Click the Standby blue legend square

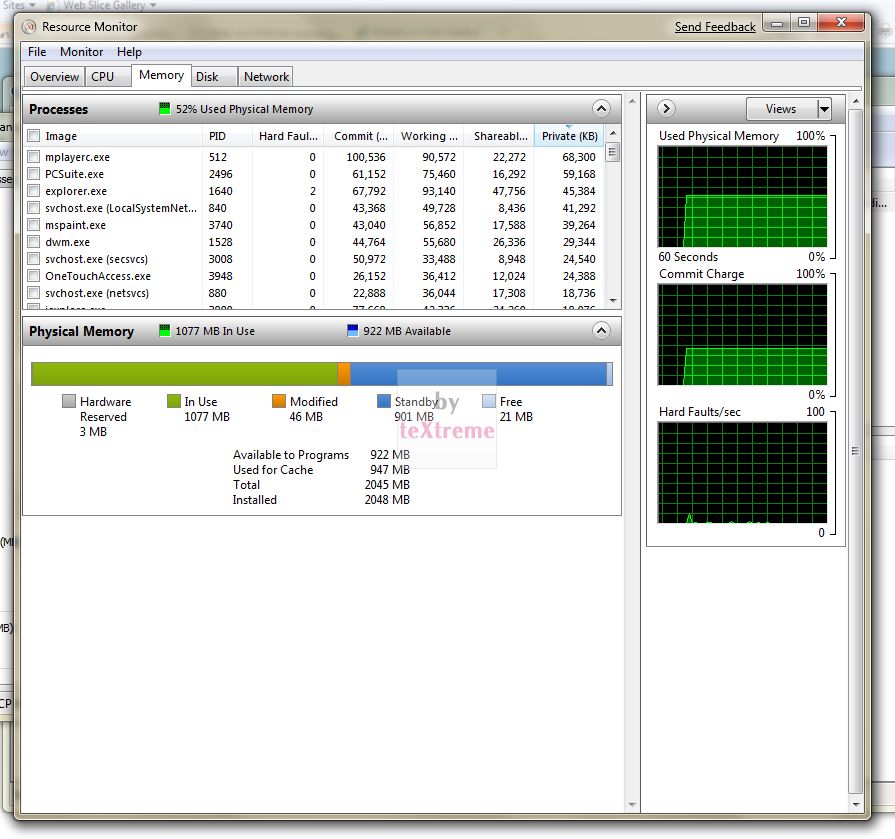(x=384, y=401)
